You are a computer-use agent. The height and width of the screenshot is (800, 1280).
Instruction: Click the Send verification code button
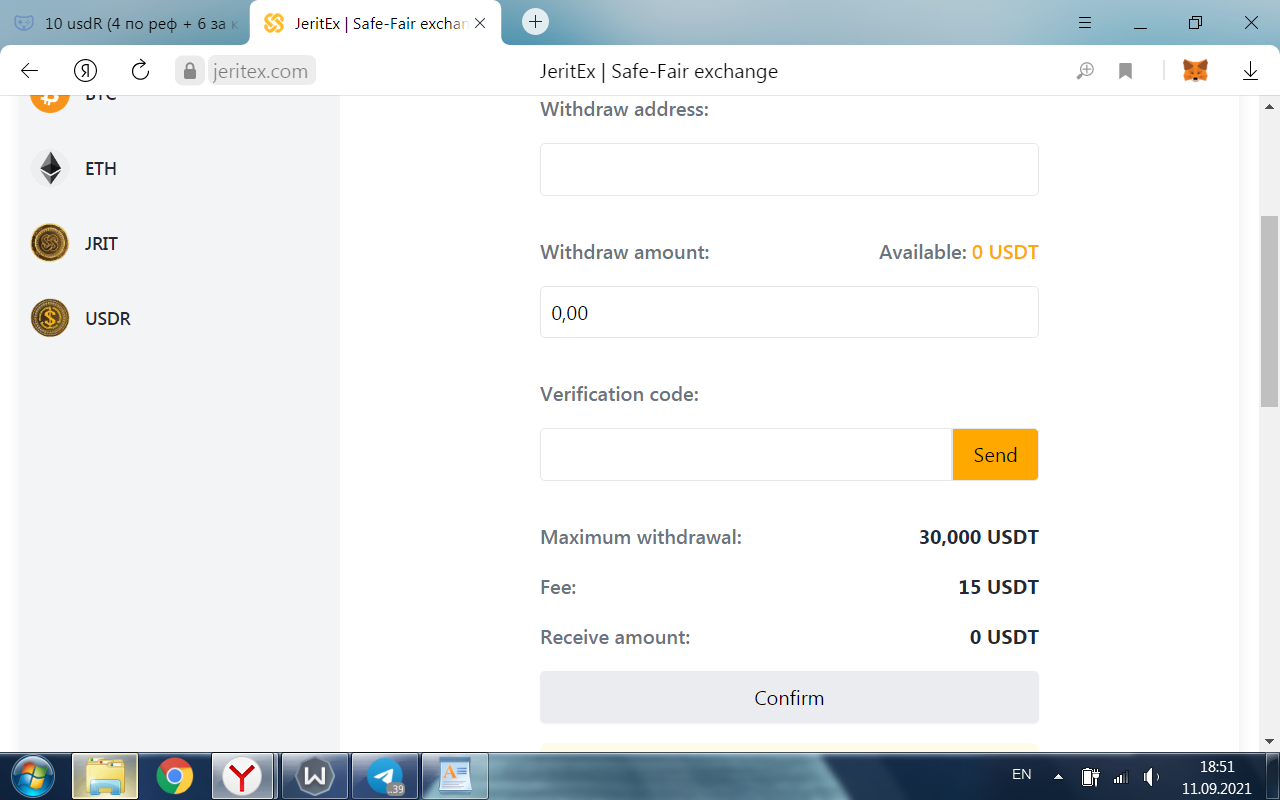tap(995, 455)
